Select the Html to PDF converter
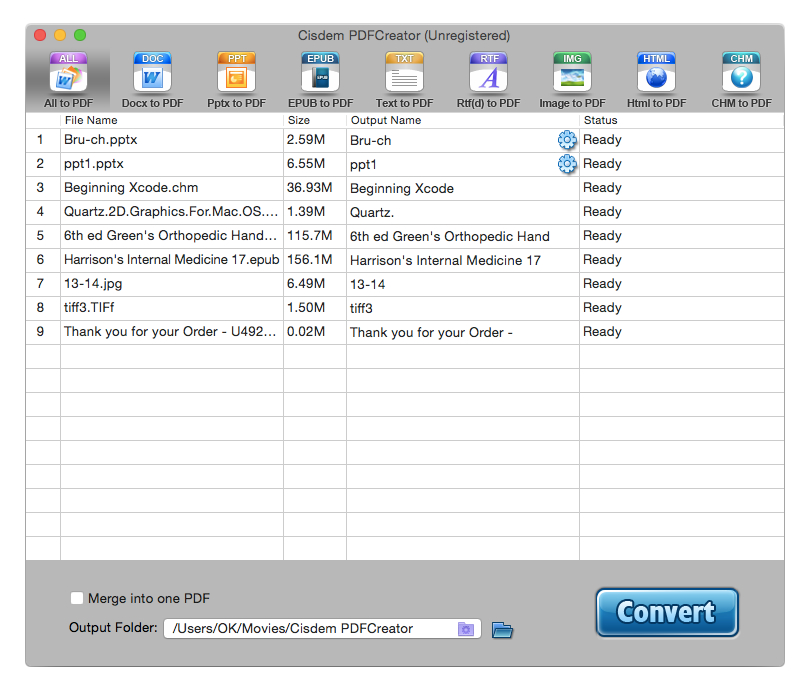Image resolution: width=812 pixels, height=692 pixels. pos(656,79)
